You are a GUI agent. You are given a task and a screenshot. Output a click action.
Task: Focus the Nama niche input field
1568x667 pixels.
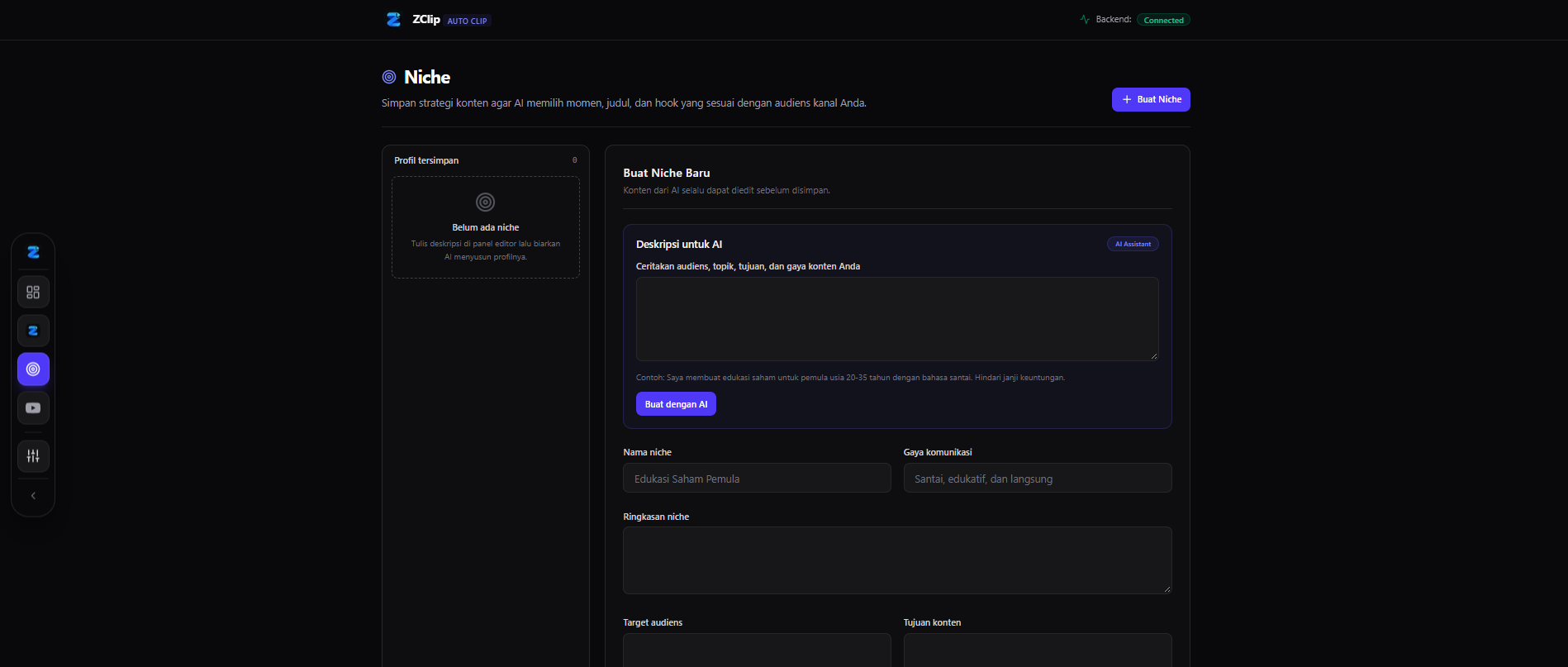(x=757, y=479)
